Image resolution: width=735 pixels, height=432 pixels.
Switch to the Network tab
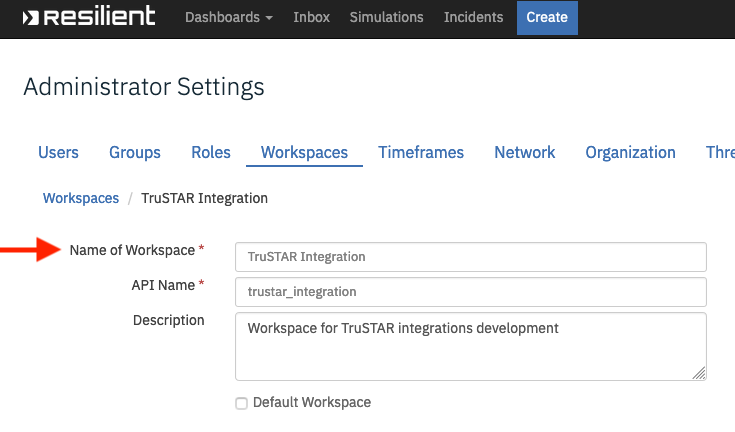click(x=525, y=152)
